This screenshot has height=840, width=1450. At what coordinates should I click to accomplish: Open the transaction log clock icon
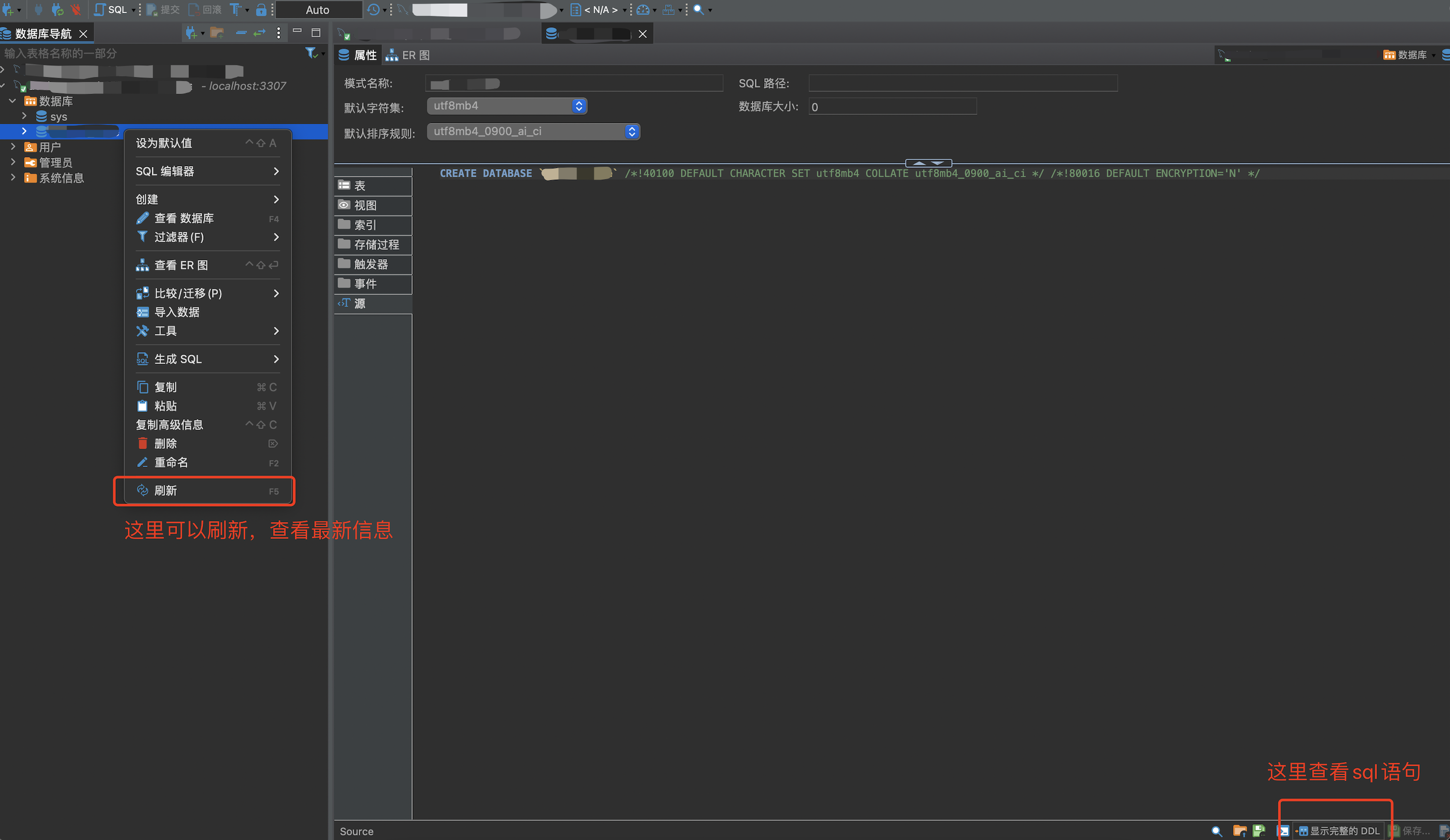[374, 9]
